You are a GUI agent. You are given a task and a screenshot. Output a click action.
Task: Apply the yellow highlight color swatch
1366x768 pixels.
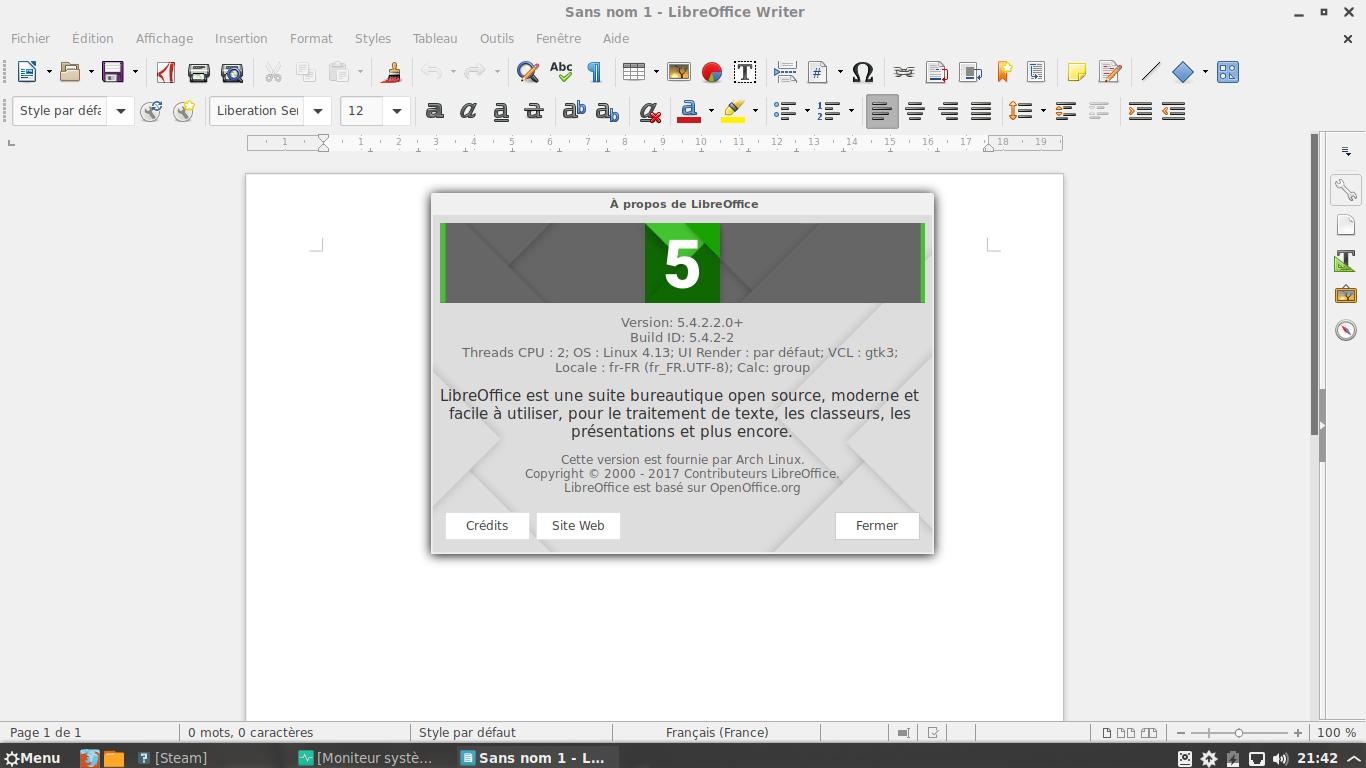(x=733, y=111)
